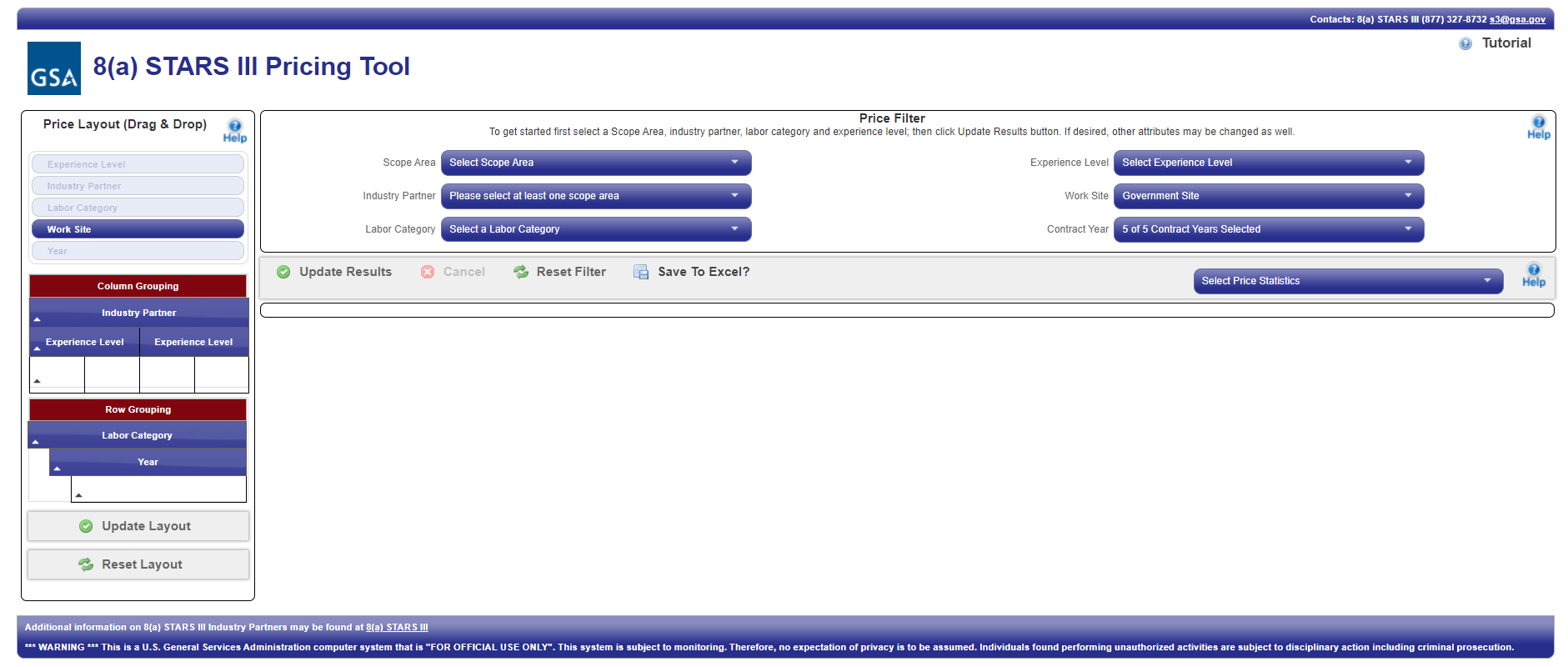The height and width of the screenshot is (667, 1568).
Task: Click Industry Partner column grouping bar
Action: (x=139, y=313)
